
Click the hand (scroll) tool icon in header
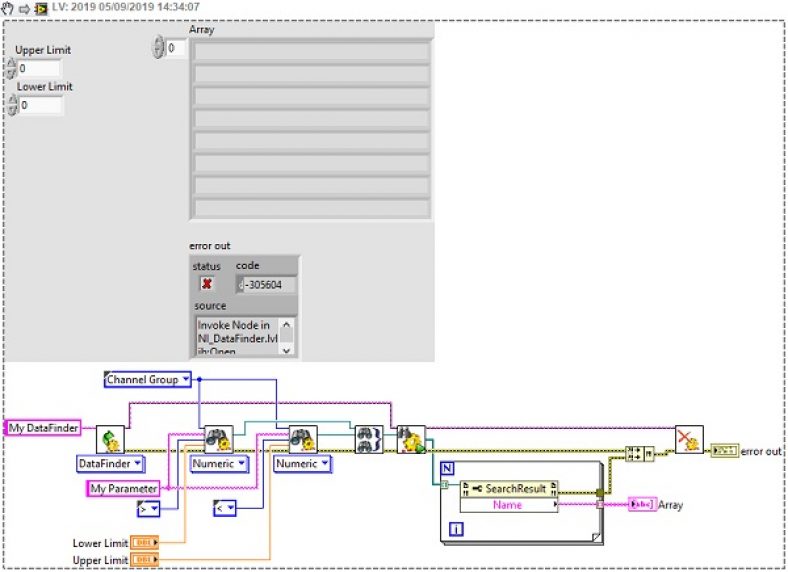click(x=7, y=8)
